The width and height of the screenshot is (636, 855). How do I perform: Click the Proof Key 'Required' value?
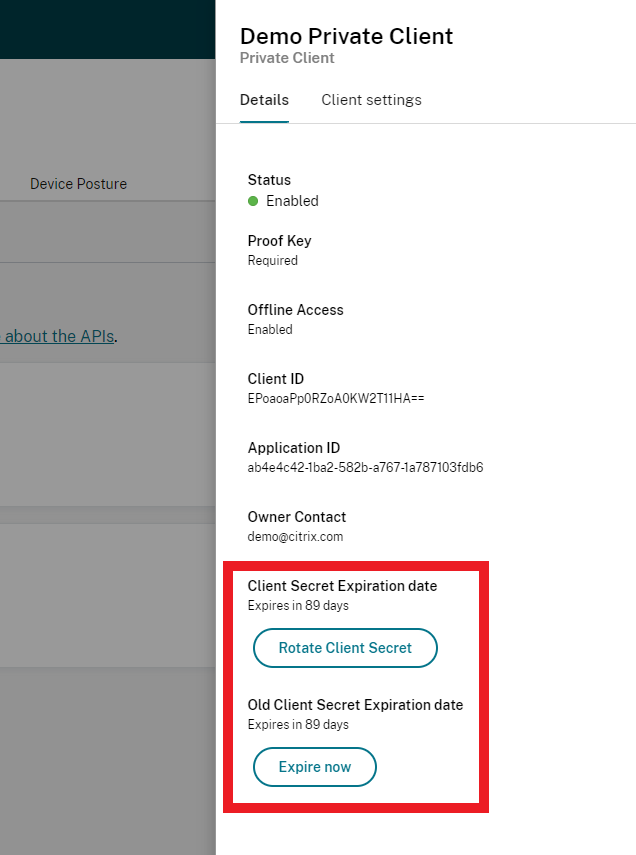click(x=273, y=260)
